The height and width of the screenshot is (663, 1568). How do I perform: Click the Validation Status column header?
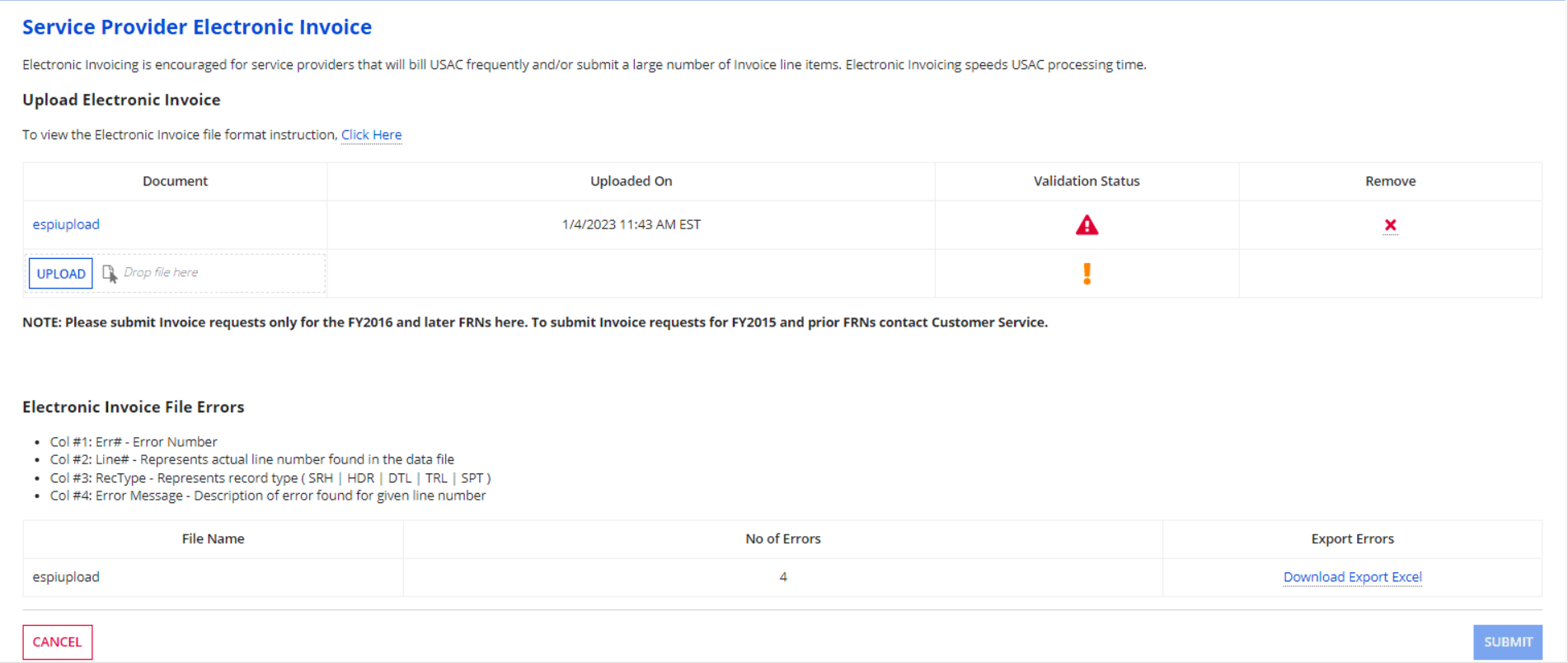click(1087, 181)
